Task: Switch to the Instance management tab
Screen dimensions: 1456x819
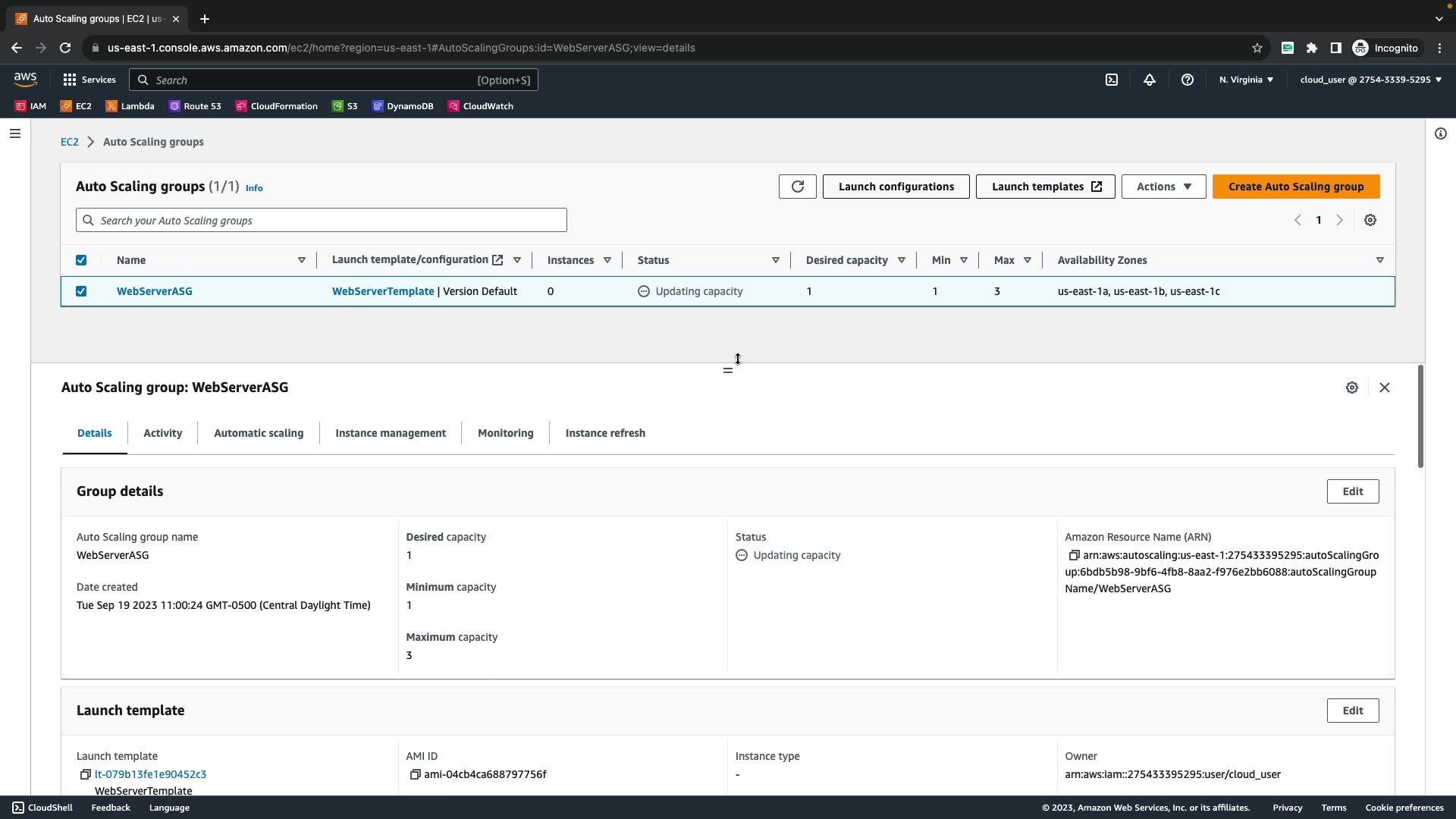Action: click(x=390, y=433)
